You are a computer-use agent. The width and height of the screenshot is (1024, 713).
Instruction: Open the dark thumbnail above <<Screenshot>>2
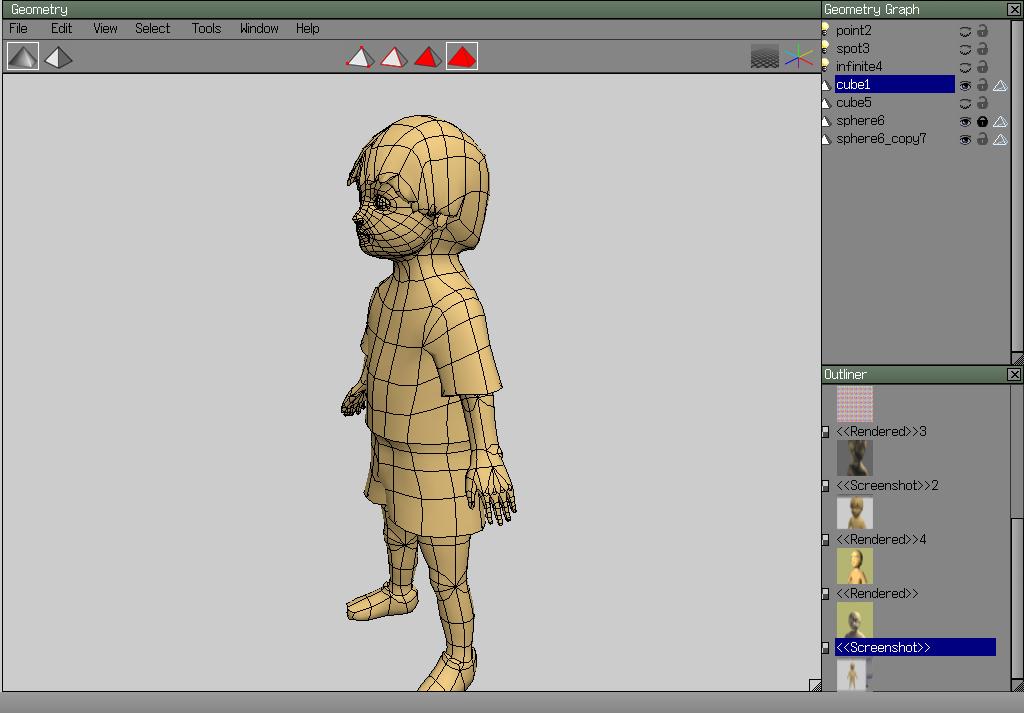(x=854, y=458)
